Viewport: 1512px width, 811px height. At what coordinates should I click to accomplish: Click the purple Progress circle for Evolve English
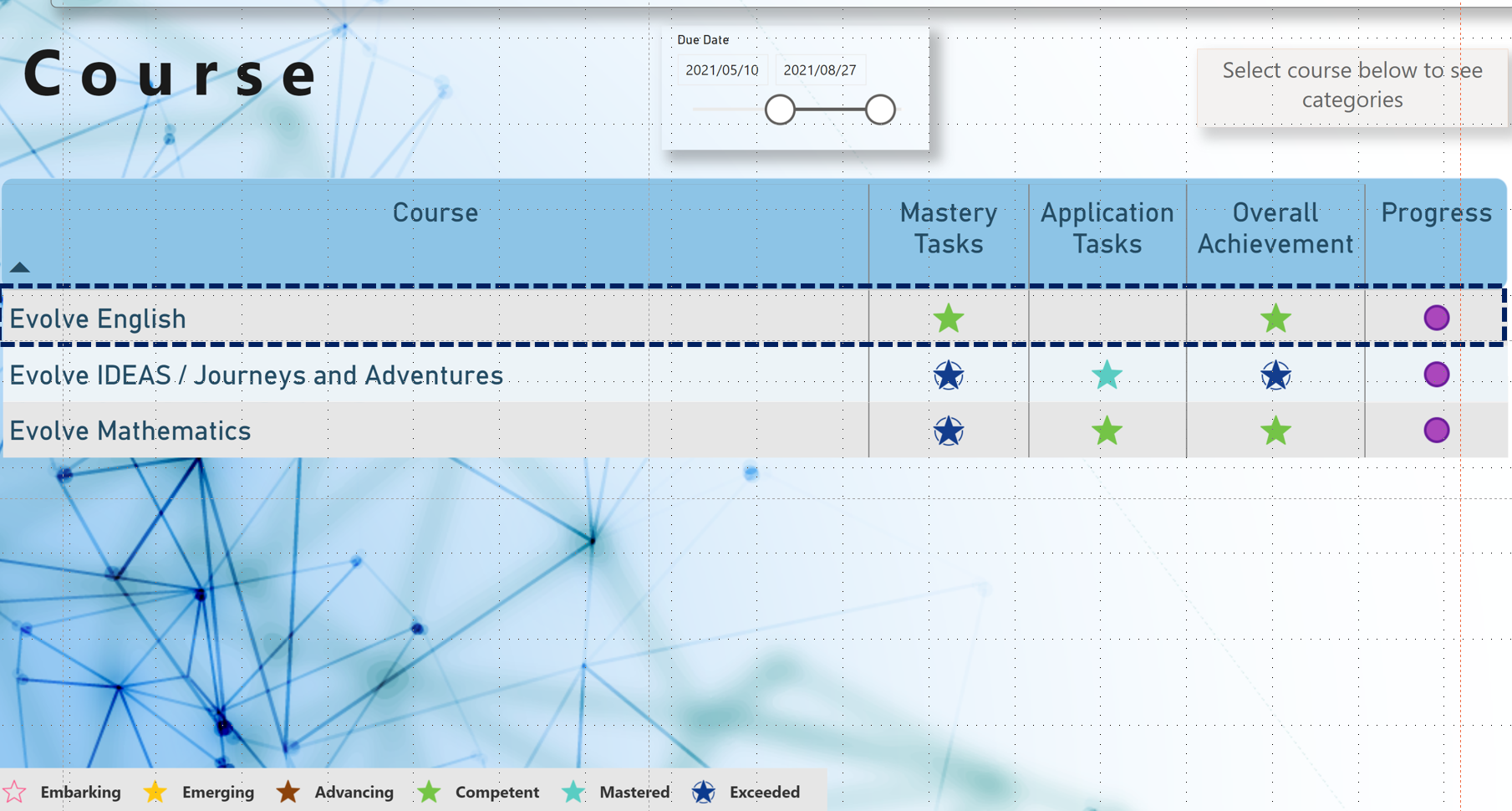click(x=1436, y=317)
